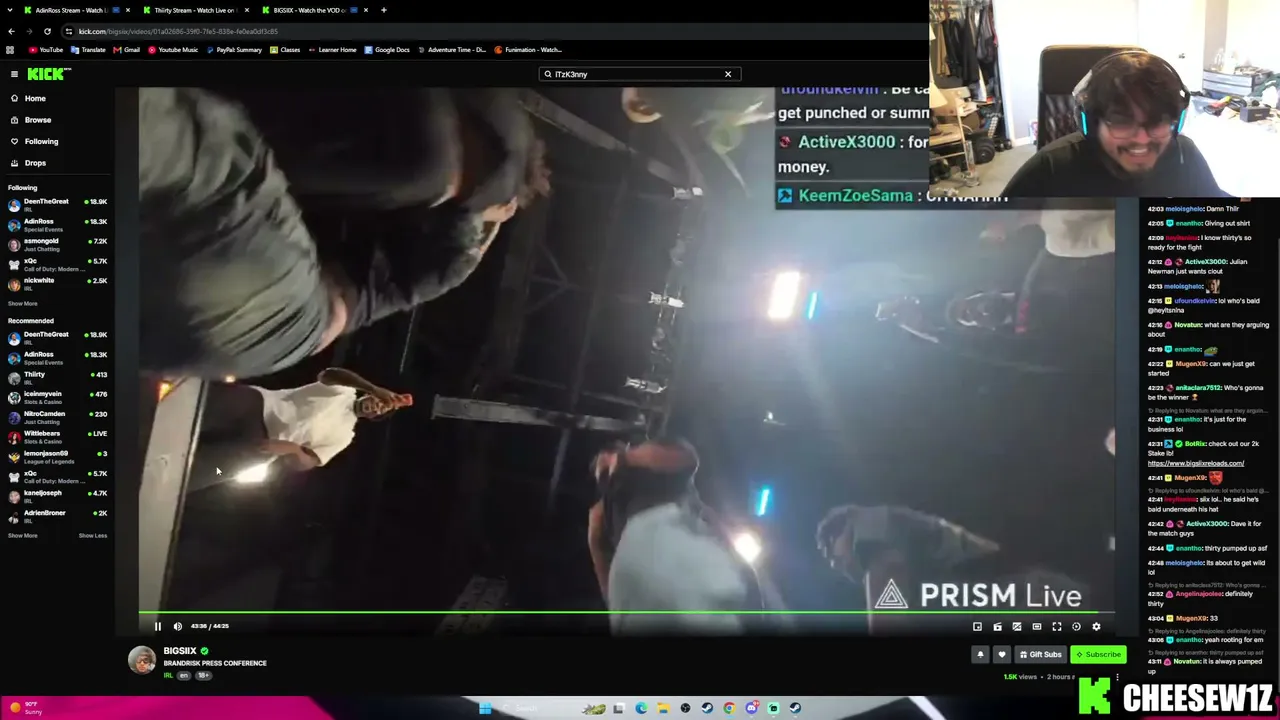The width and height of the screenshot is (1280, 720).
Task: Reload the current page
Action: click(47, 31)
